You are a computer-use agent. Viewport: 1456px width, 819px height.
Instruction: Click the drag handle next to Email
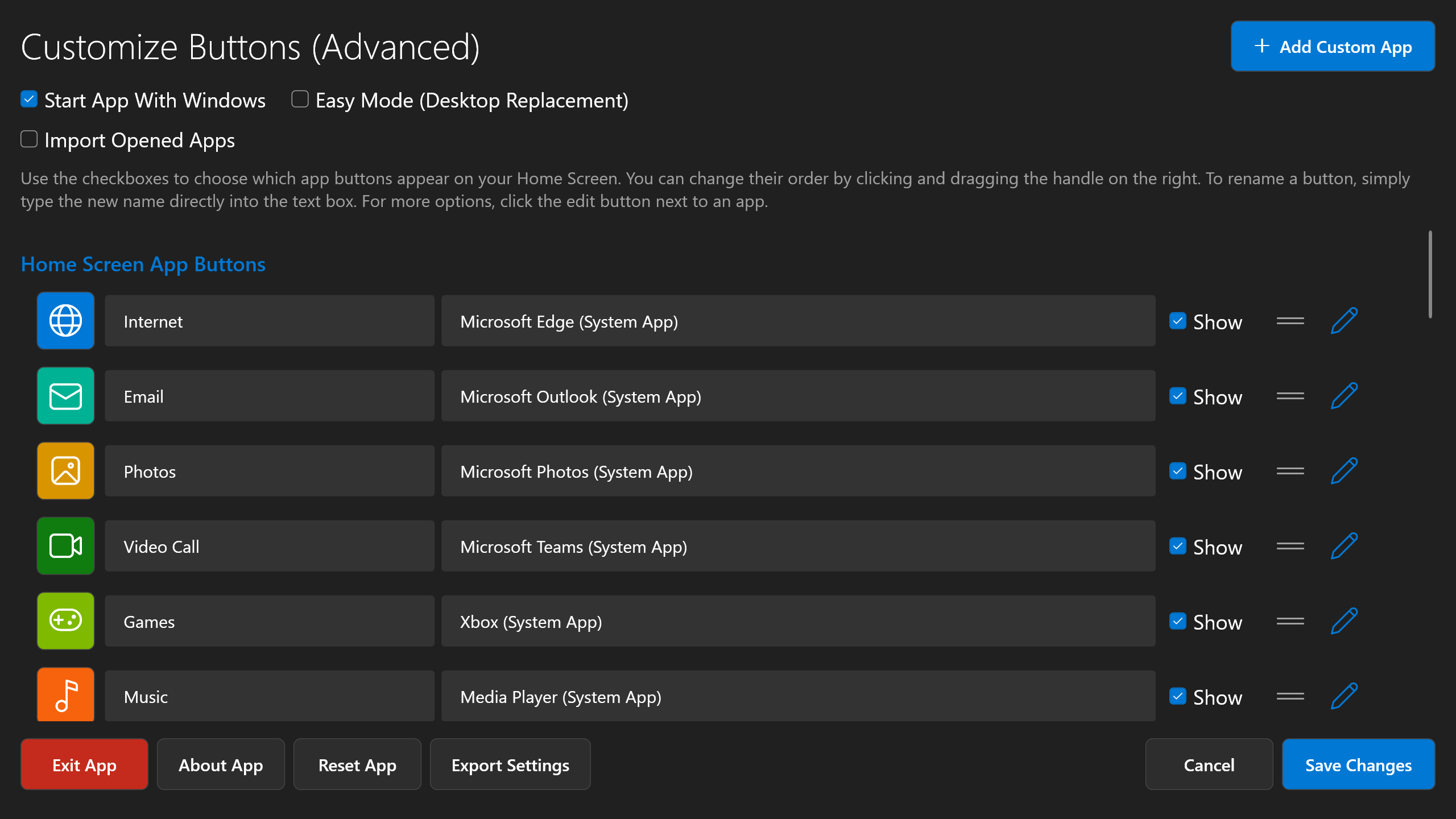tap(1290, 396)
